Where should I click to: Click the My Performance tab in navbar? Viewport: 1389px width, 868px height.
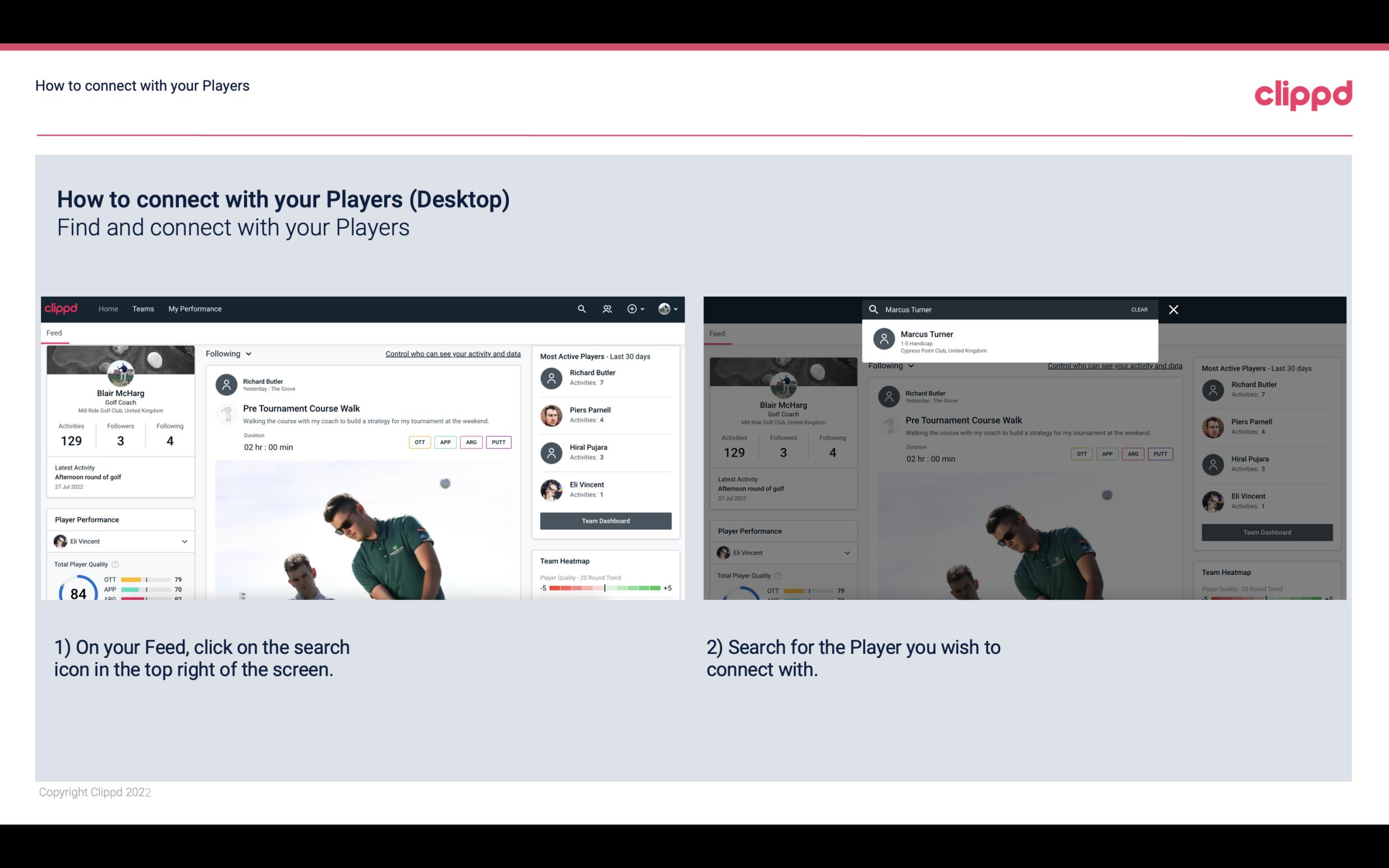[194, 308]
